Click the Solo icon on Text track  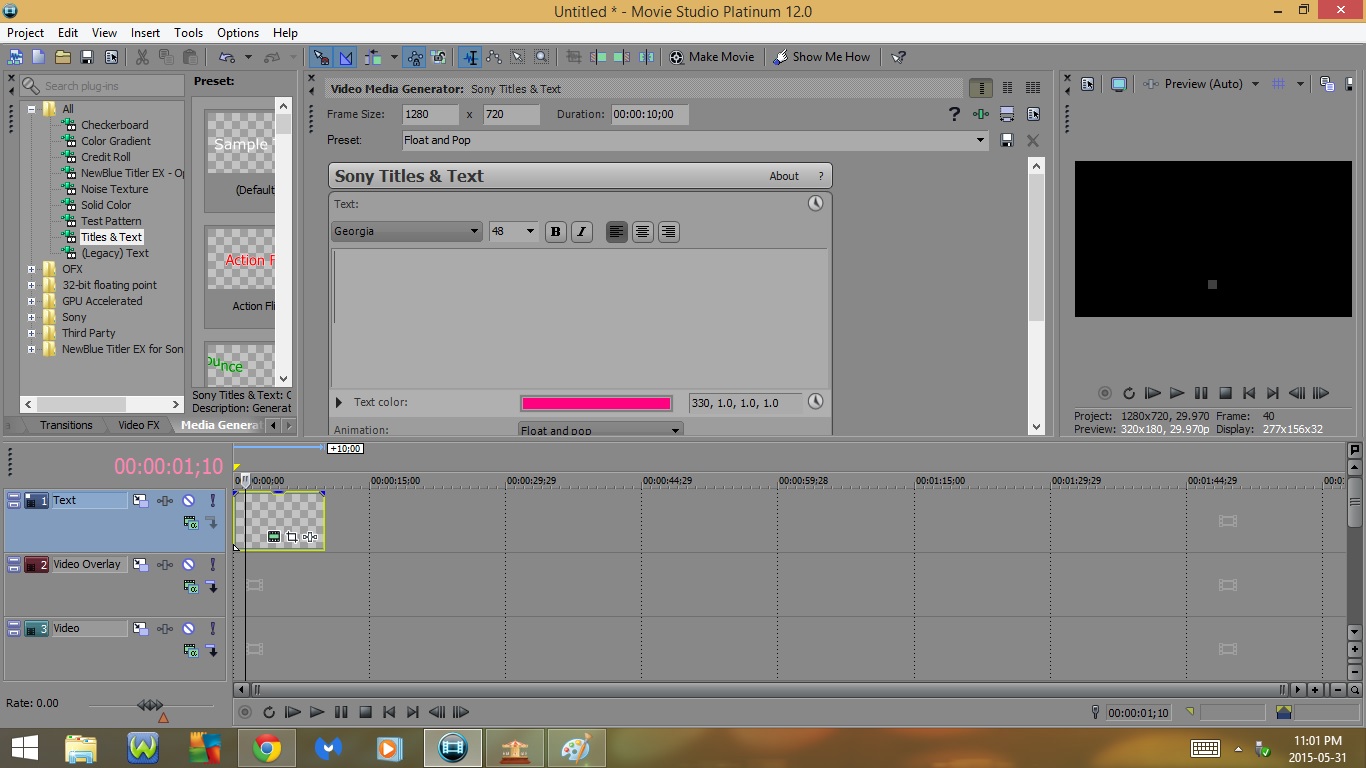212,500
